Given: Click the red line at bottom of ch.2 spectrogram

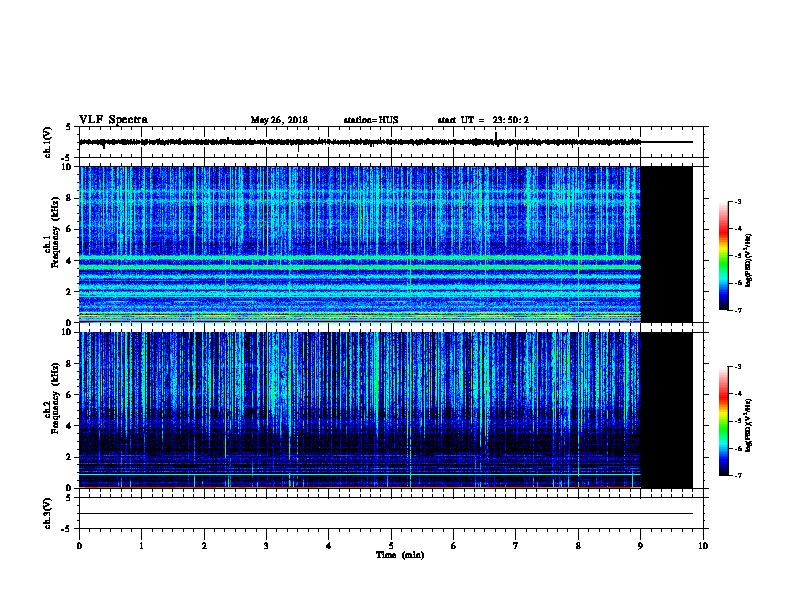Looking at the screenshot, I should coord(360,487).
